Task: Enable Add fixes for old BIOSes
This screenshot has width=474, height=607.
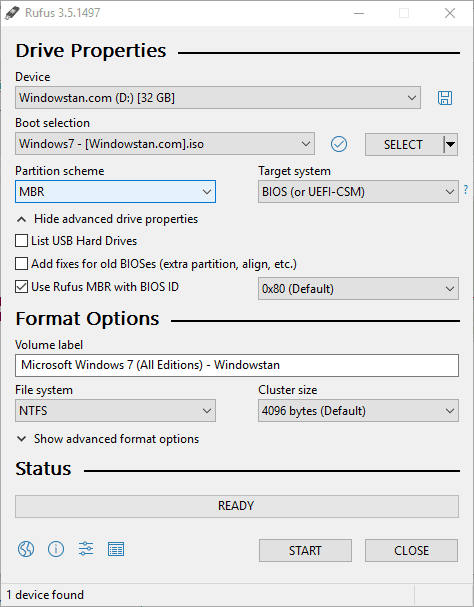Action: coord(21,264)
